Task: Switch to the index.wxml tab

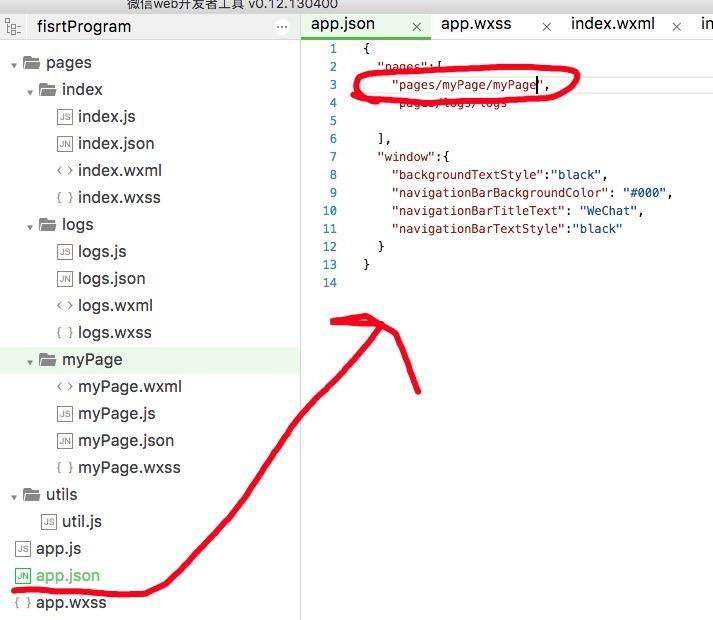Action: [612, 24]
